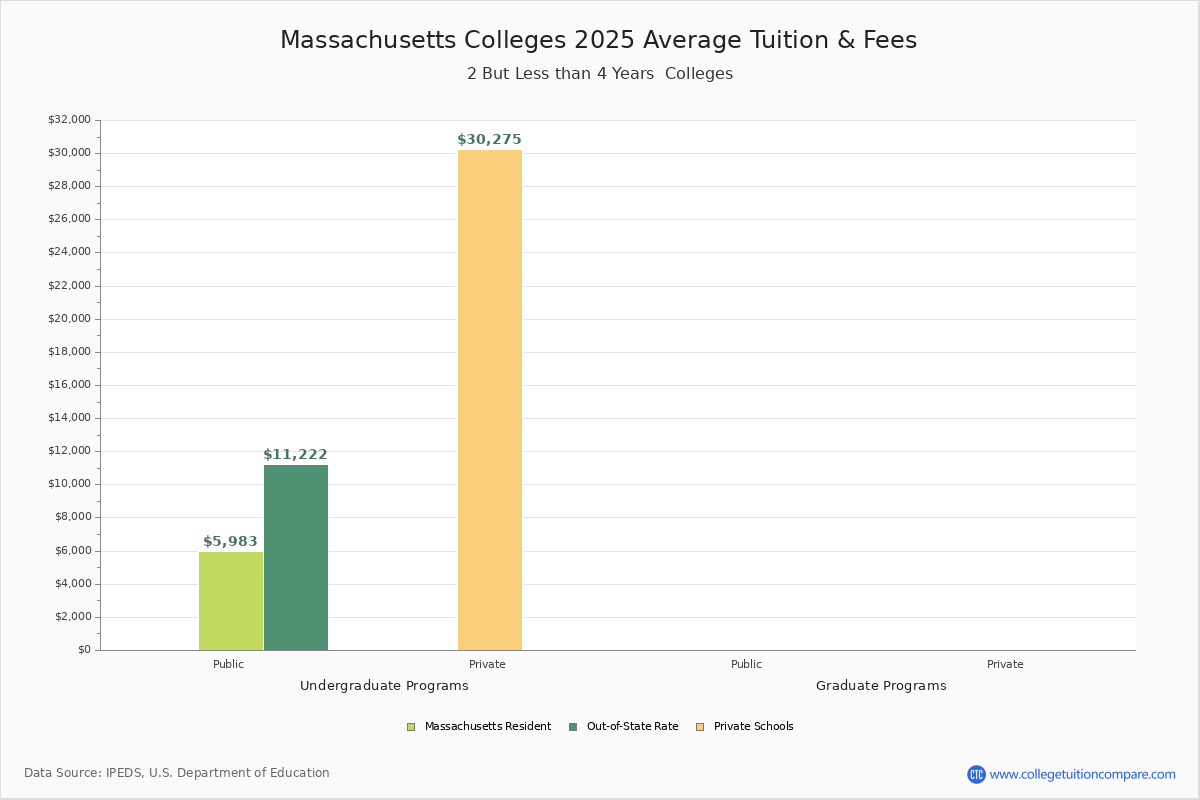This screenshot has height=800, width=1200.
Task: Click the $5,983 Massachusetts resident bar
Action: 231,600
